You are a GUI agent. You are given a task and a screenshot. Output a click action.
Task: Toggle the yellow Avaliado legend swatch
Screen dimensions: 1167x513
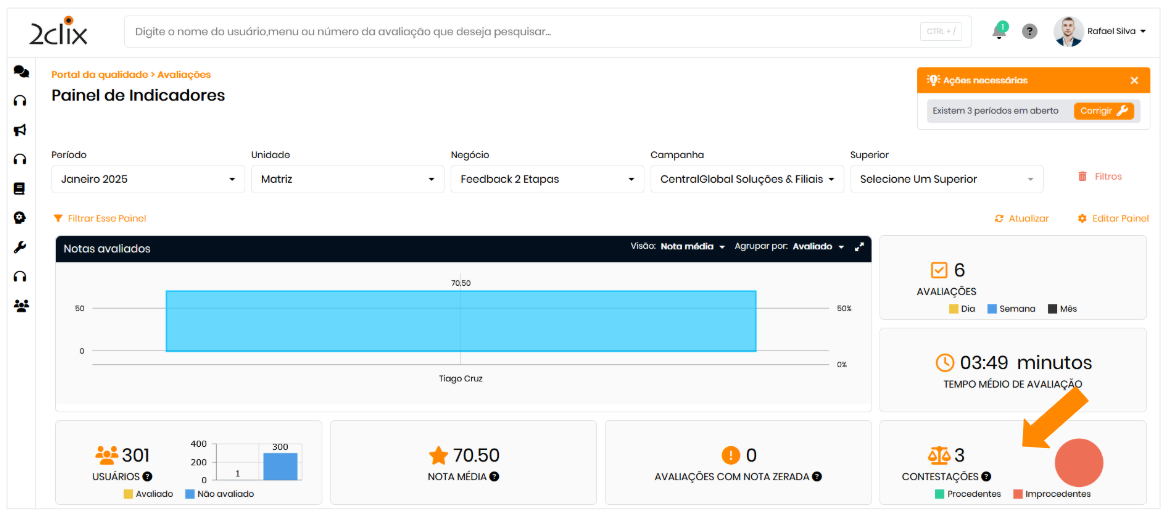[129, 494]
